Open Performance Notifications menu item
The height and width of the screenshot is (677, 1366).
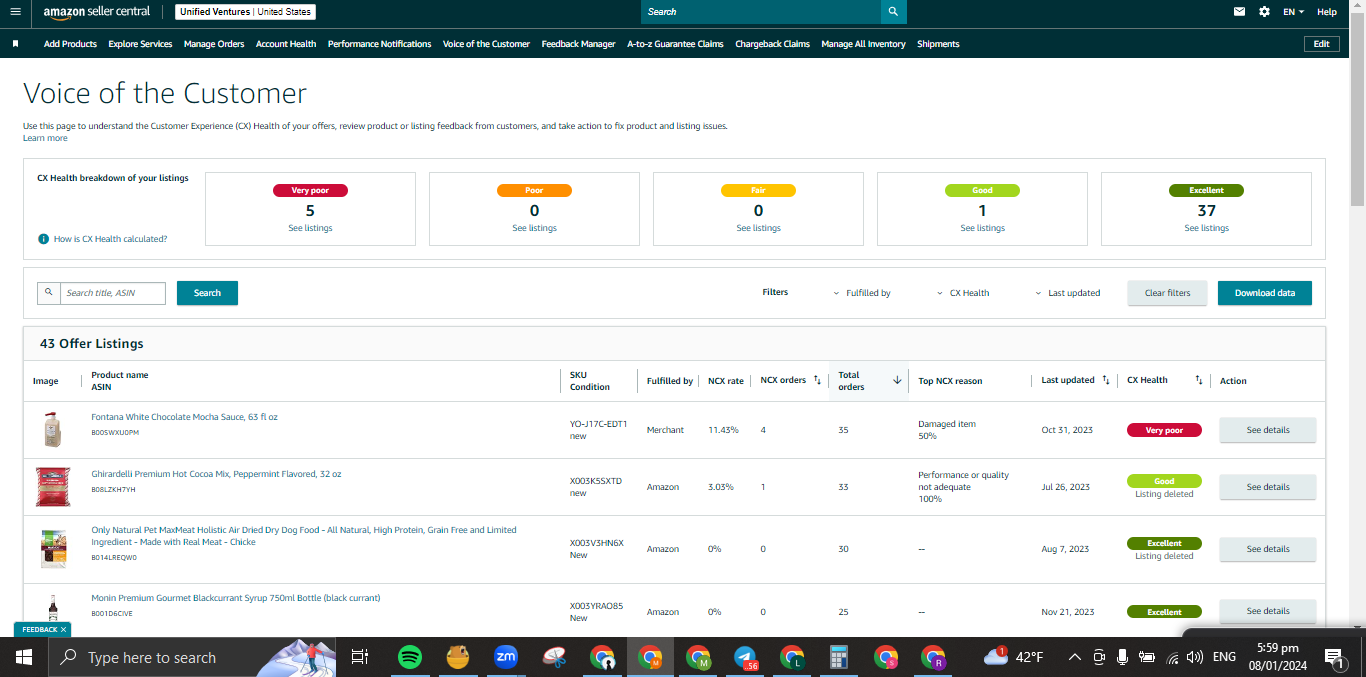point(380,44)
